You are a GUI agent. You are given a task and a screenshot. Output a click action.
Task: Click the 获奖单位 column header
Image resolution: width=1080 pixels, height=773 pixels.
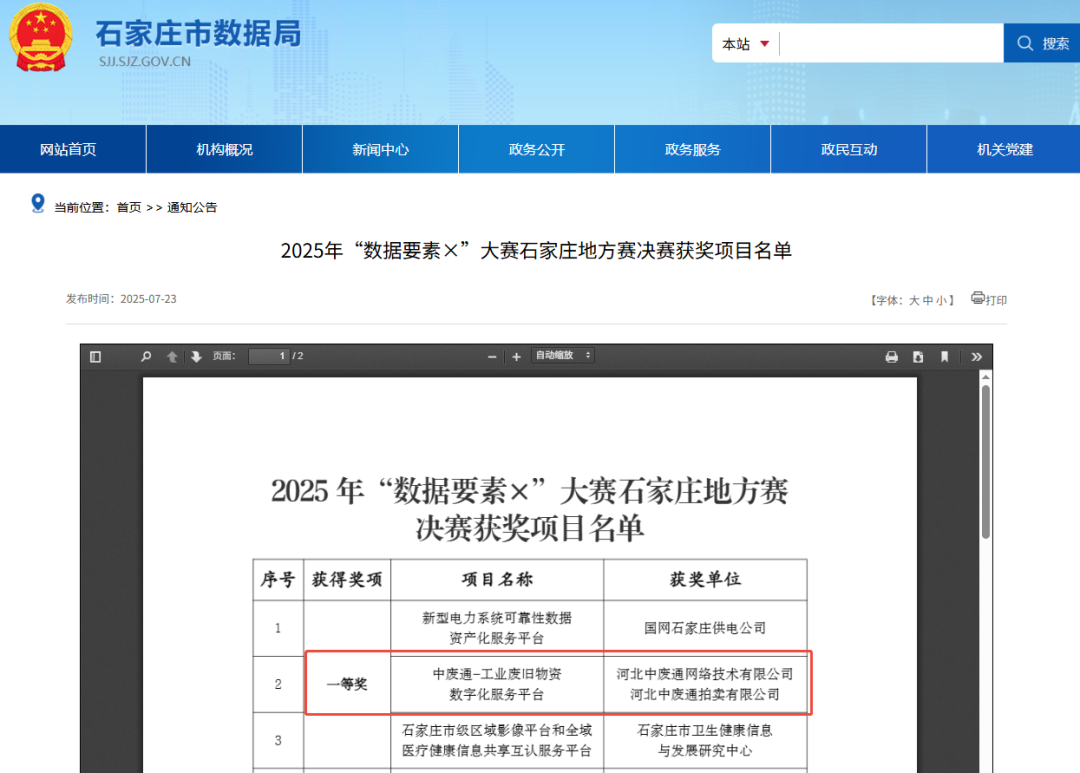[705, 579]
